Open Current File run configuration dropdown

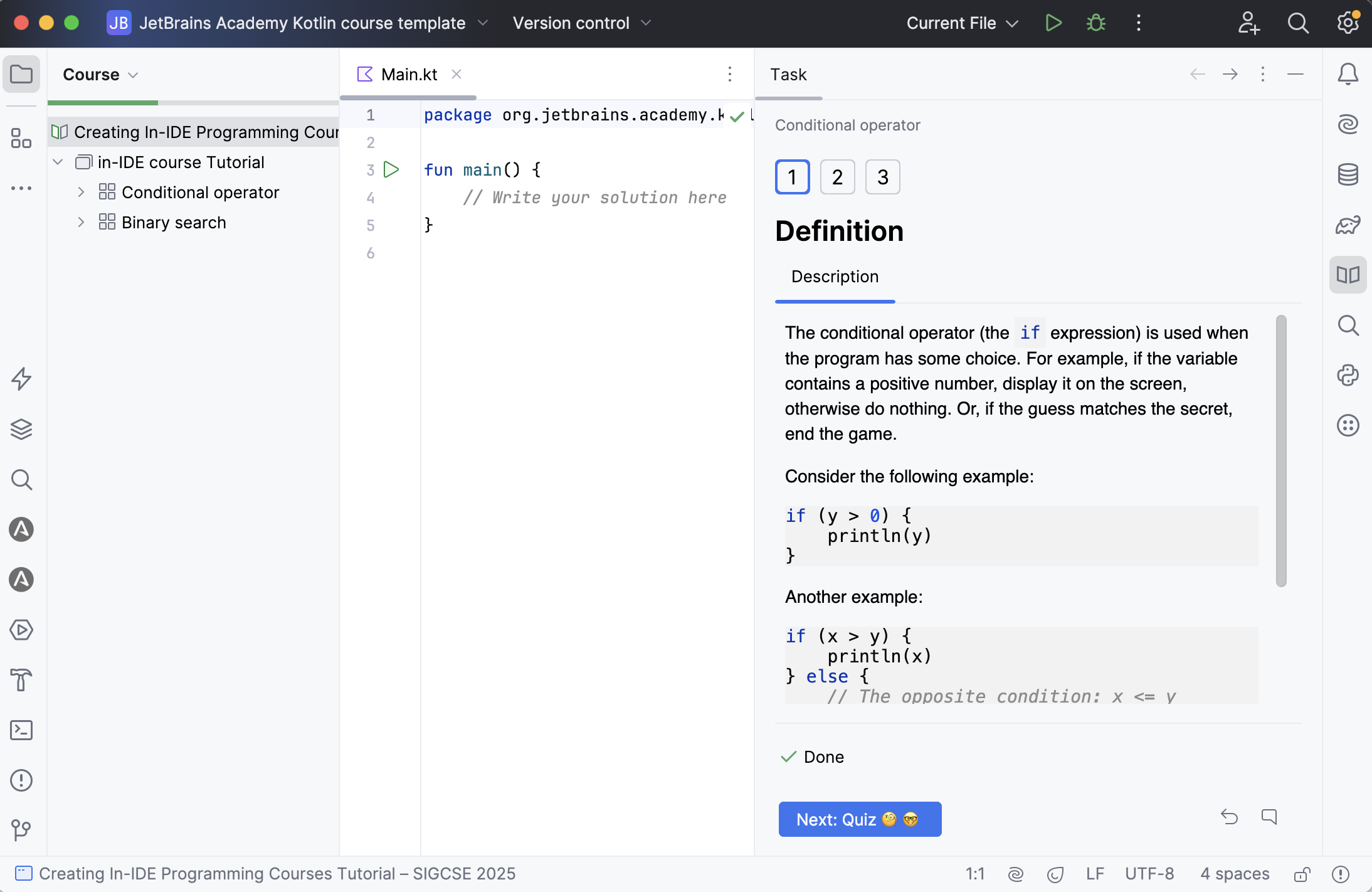(x=962, y=23)
